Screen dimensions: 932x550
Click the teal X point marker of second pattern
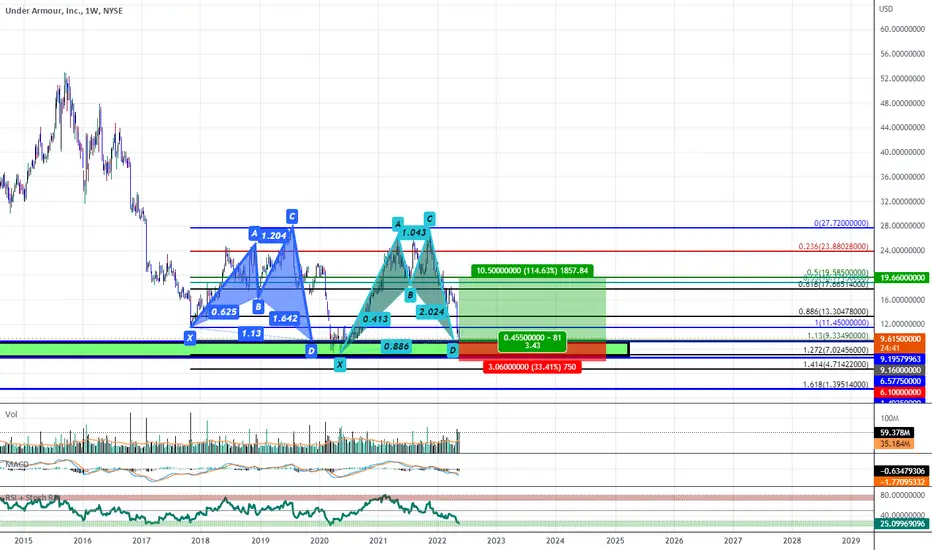pyautogui.click(x=339, y=364)
